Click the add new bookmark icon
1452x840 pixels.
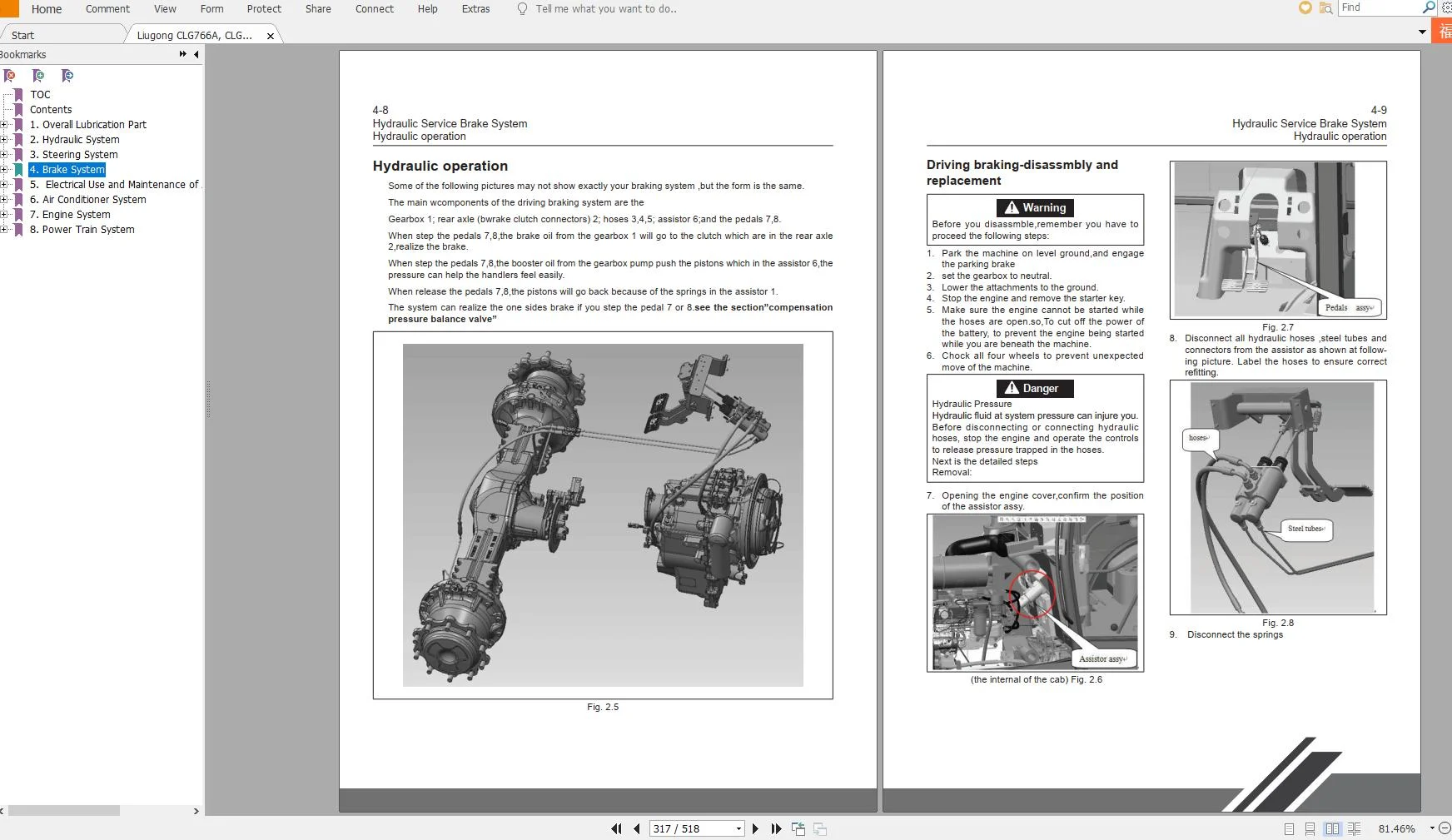pyautogui.click(x=38, y=76)
